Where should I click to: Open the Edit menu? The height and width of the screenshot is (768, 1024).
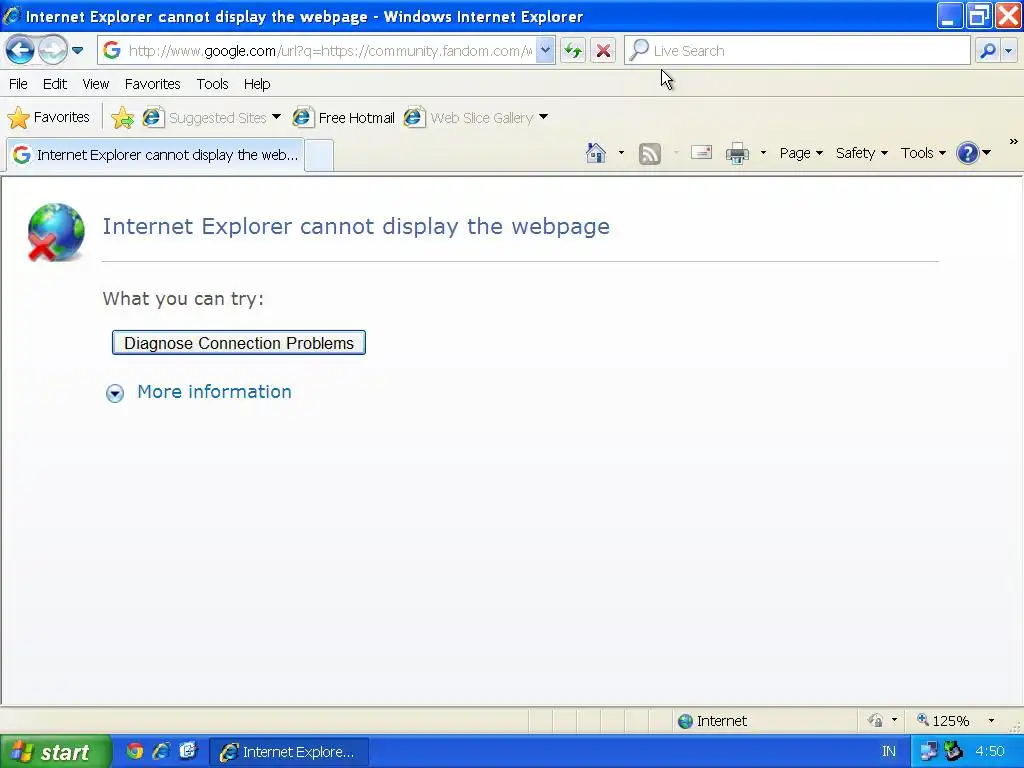point(55,84)
